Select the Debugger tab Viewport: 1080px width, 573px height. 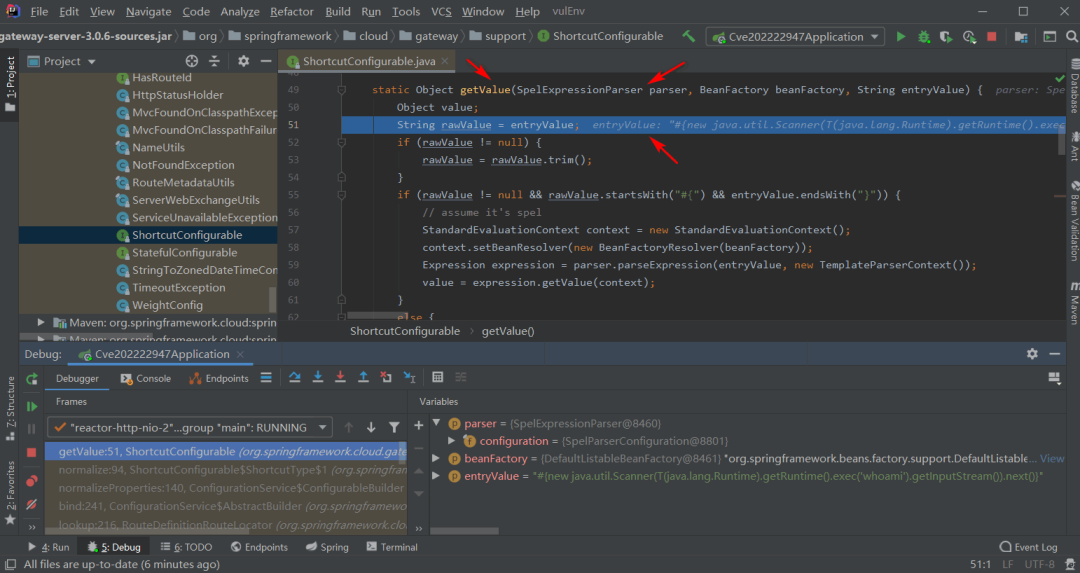click(x=77, y=379)
